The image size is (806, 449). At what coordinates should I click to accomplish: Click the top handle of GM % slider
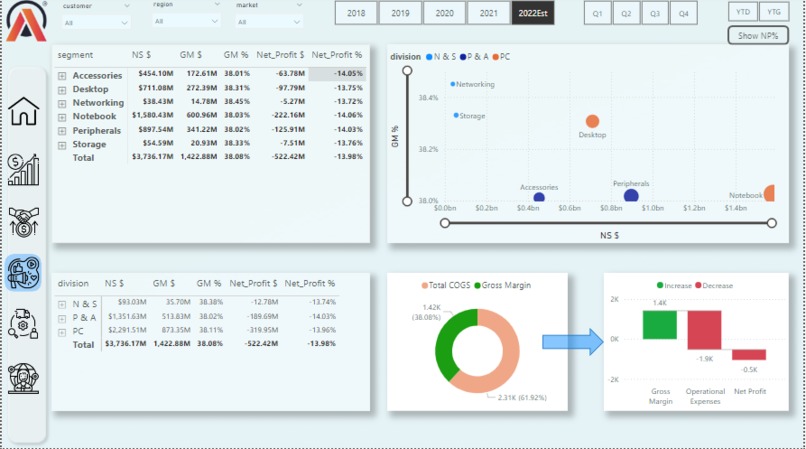click(x=407, y=70)
